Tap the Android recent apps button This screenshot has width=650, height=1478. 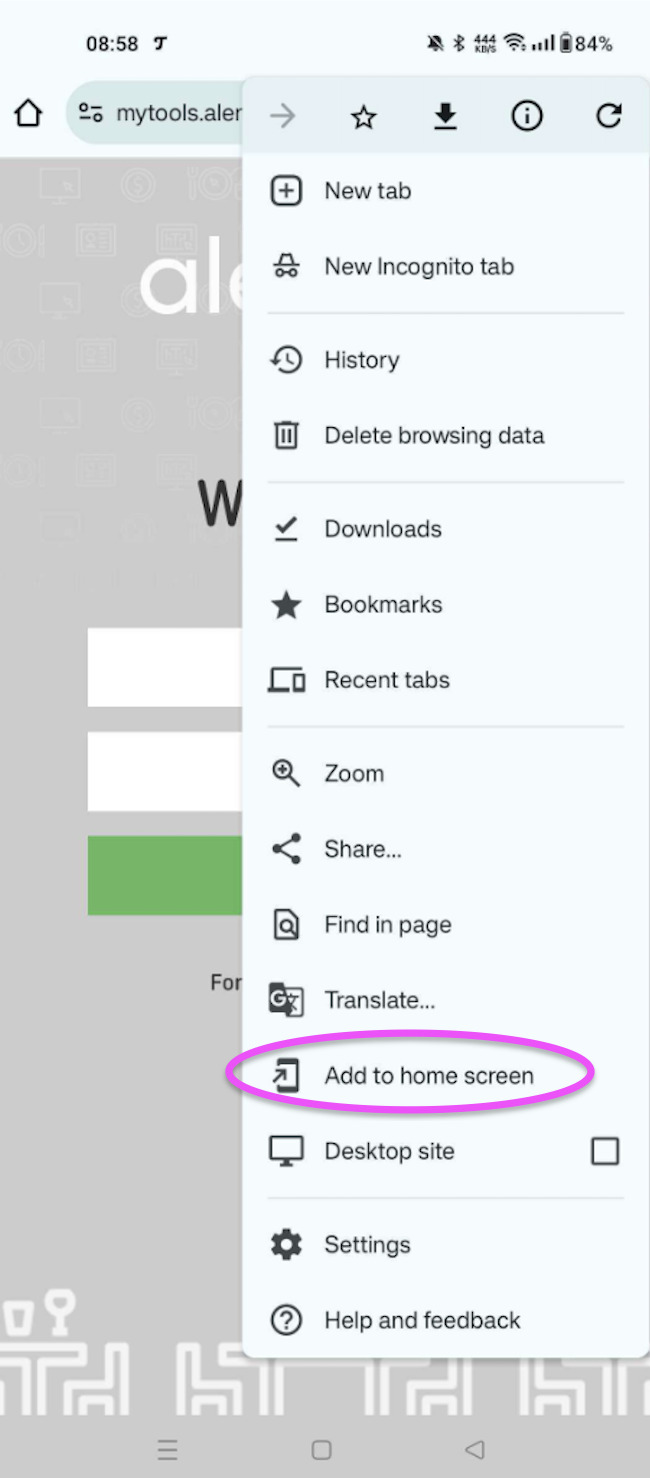tap(168, 1449)
